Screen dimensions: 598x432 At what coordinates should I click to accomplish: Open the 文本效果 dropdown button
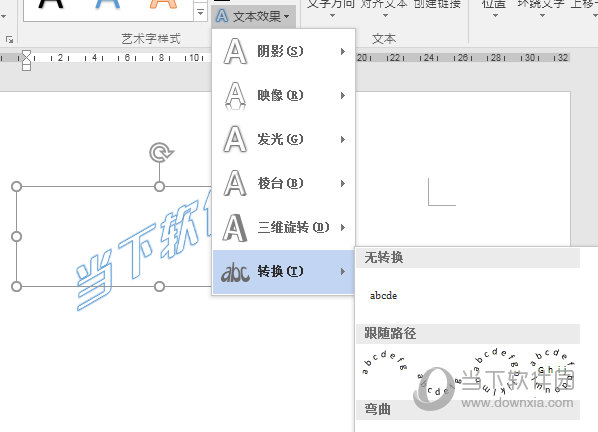coord(253,16)
